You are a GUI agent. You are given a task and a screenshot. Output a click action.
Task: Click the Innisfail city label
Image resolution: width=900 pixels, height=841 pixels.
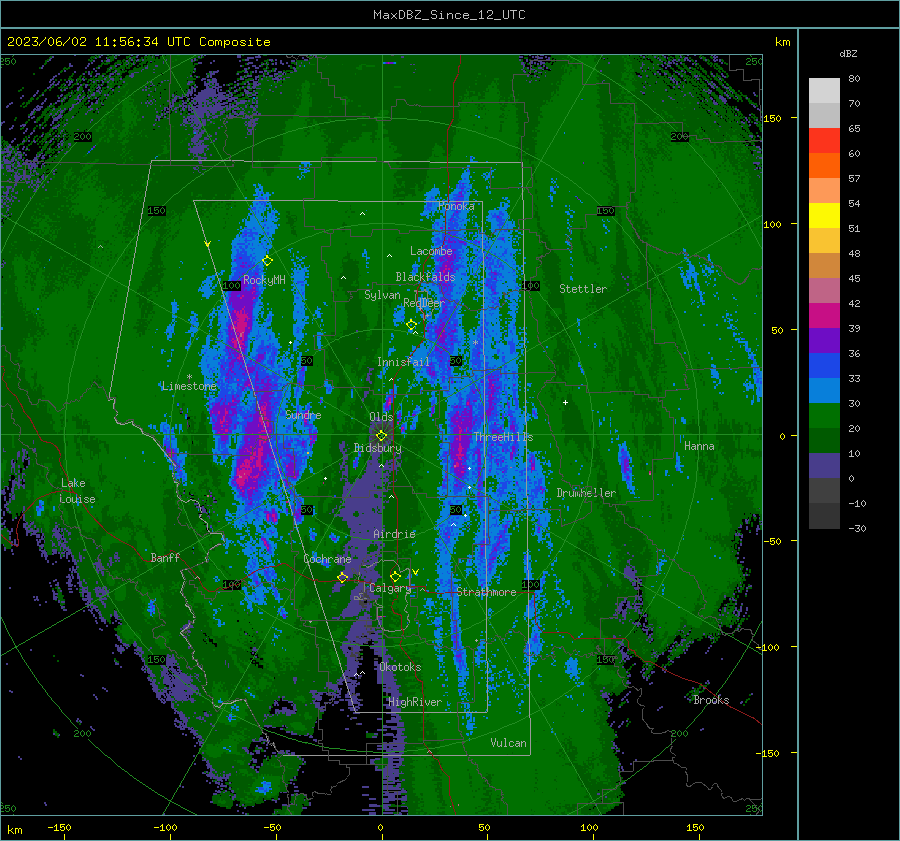tap(403, 362)
